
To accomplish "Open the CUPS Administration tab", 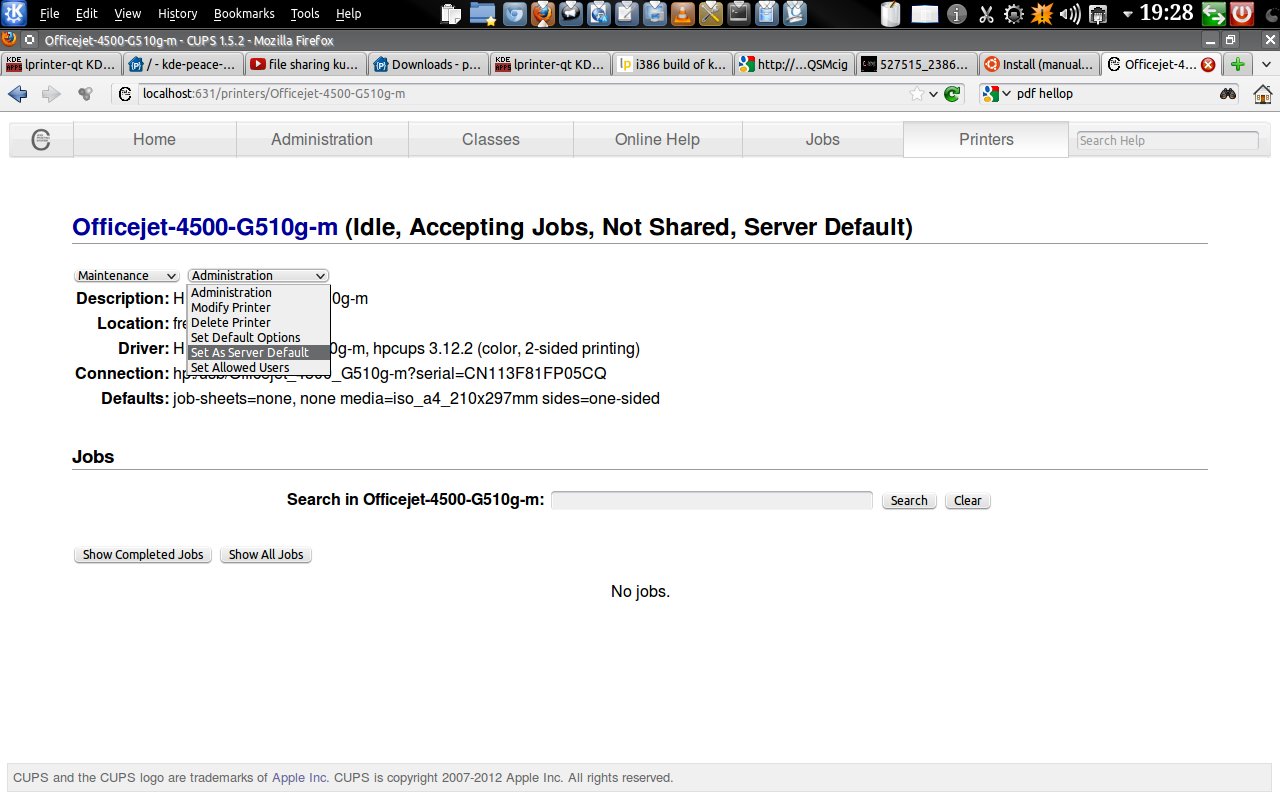I will (x=322, y=140).
